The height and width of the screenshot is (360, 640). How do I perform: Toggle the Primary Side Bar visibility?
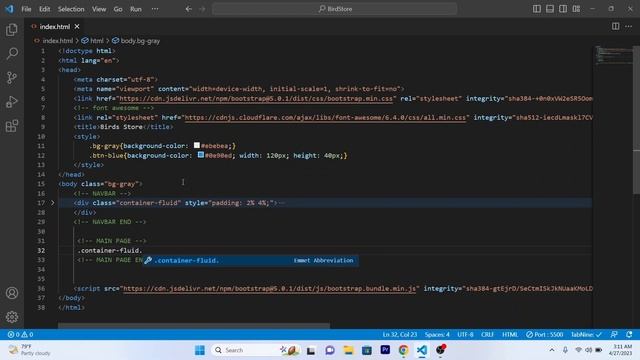pos(537,9)
